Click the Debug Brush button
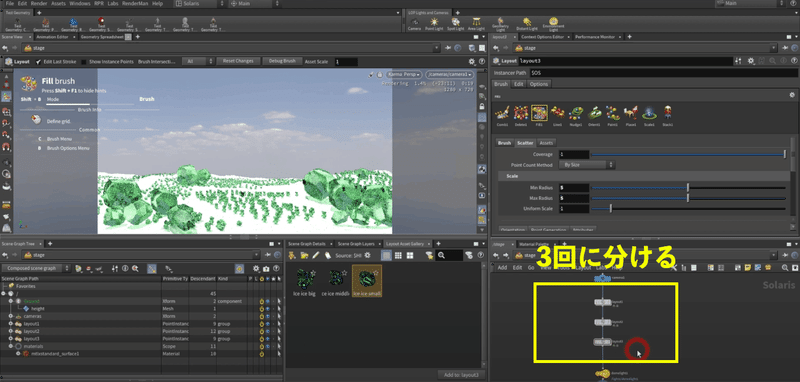The height and width of the screenshot is (382, 800). [x=282, y=61]
